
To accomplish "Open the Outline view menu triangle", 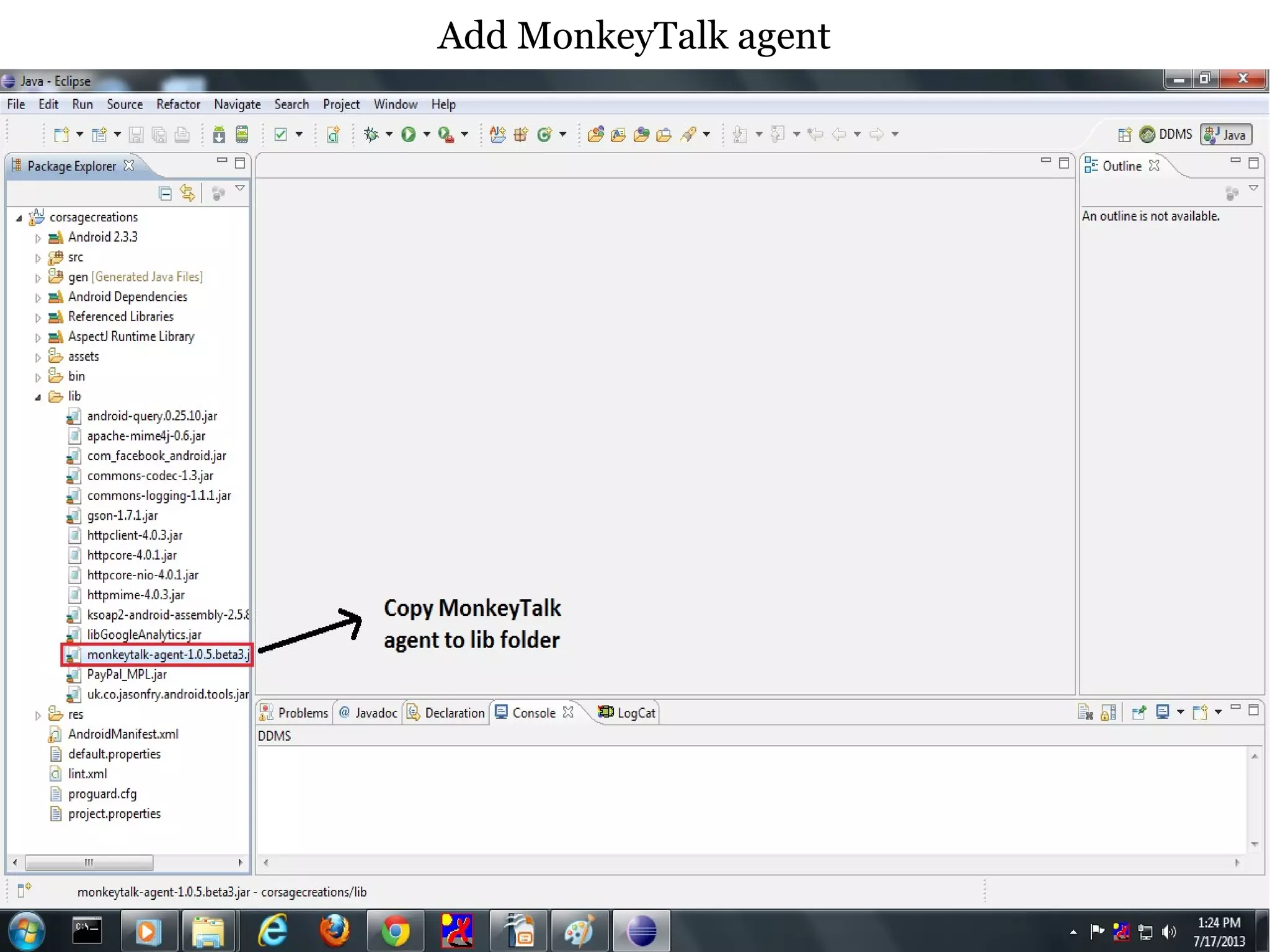I will point(1253,188).
